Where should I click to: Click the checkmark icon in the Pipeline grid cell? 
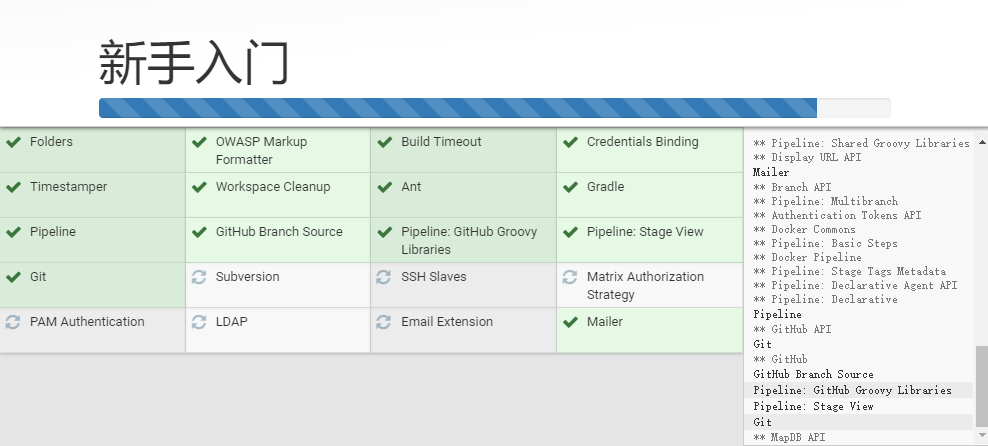coord(13,232)
